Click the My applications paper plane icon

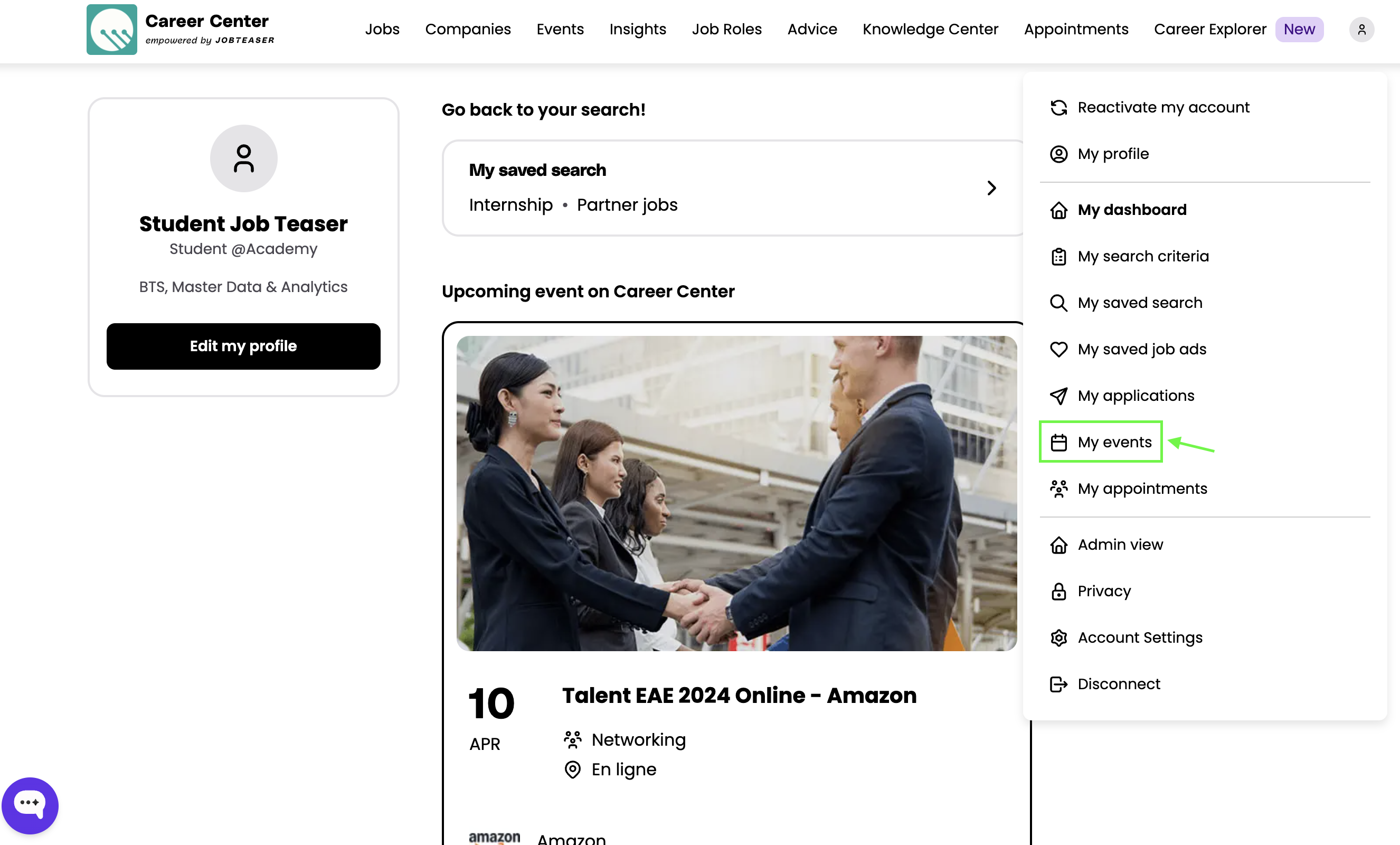point(1058,396)
